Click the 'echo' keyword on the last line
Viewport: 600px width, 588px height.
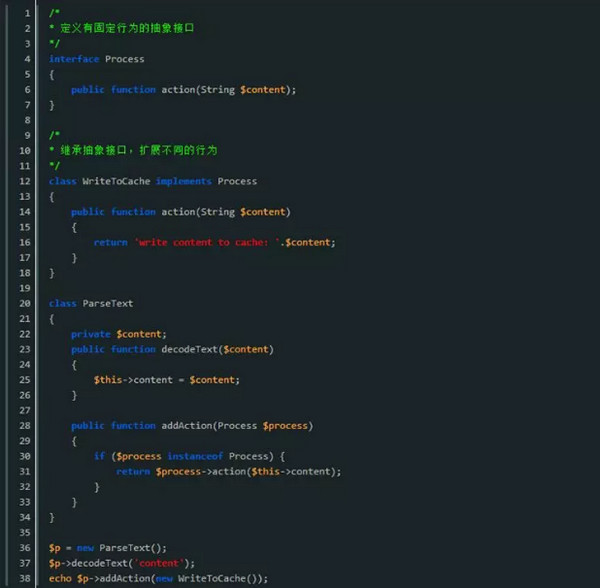click(x=60, y=578)
